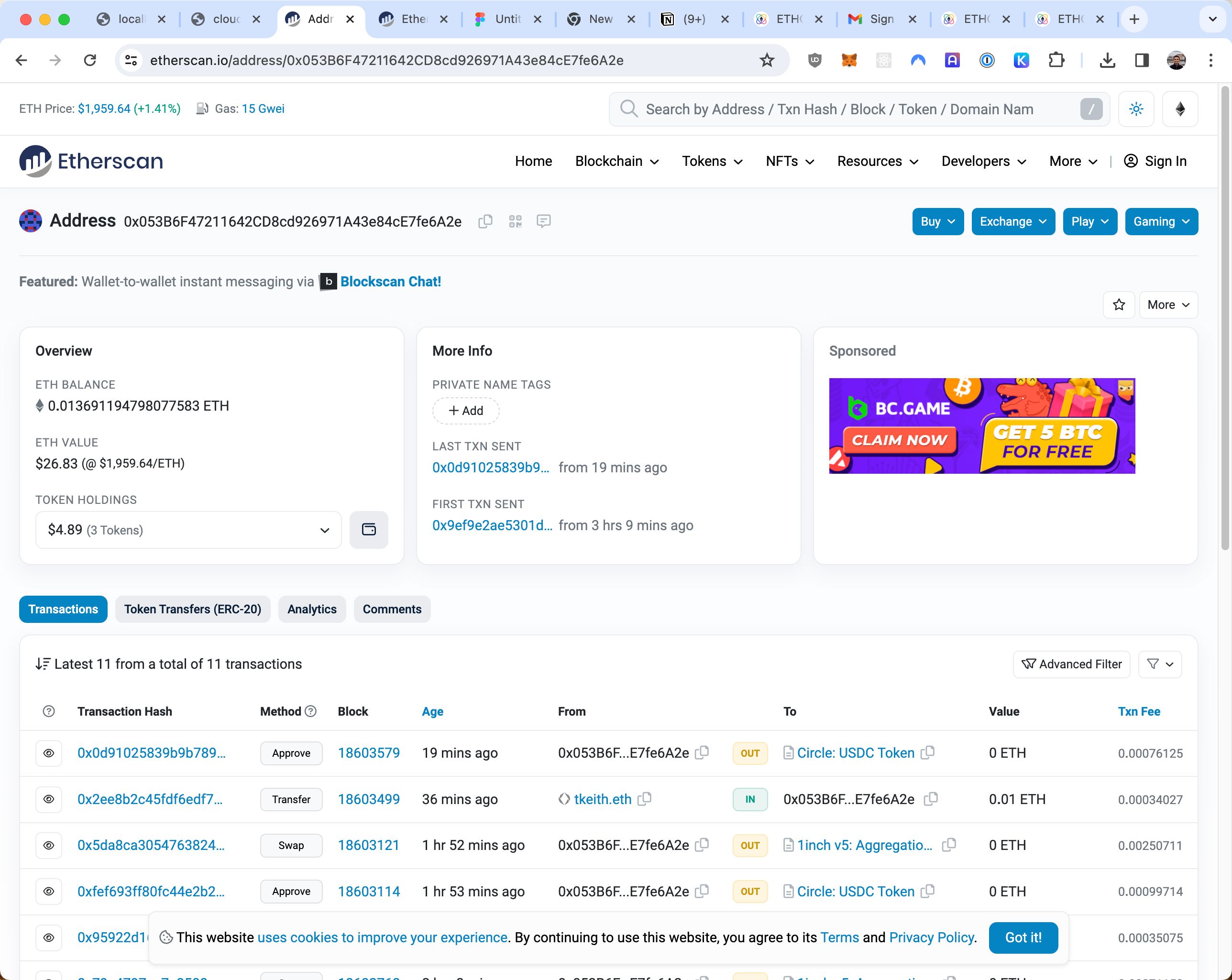Open the Chrome three-dot menu
This screenshot has height=980, width=1232.
pyautogui.click(x=1211, y=60)
